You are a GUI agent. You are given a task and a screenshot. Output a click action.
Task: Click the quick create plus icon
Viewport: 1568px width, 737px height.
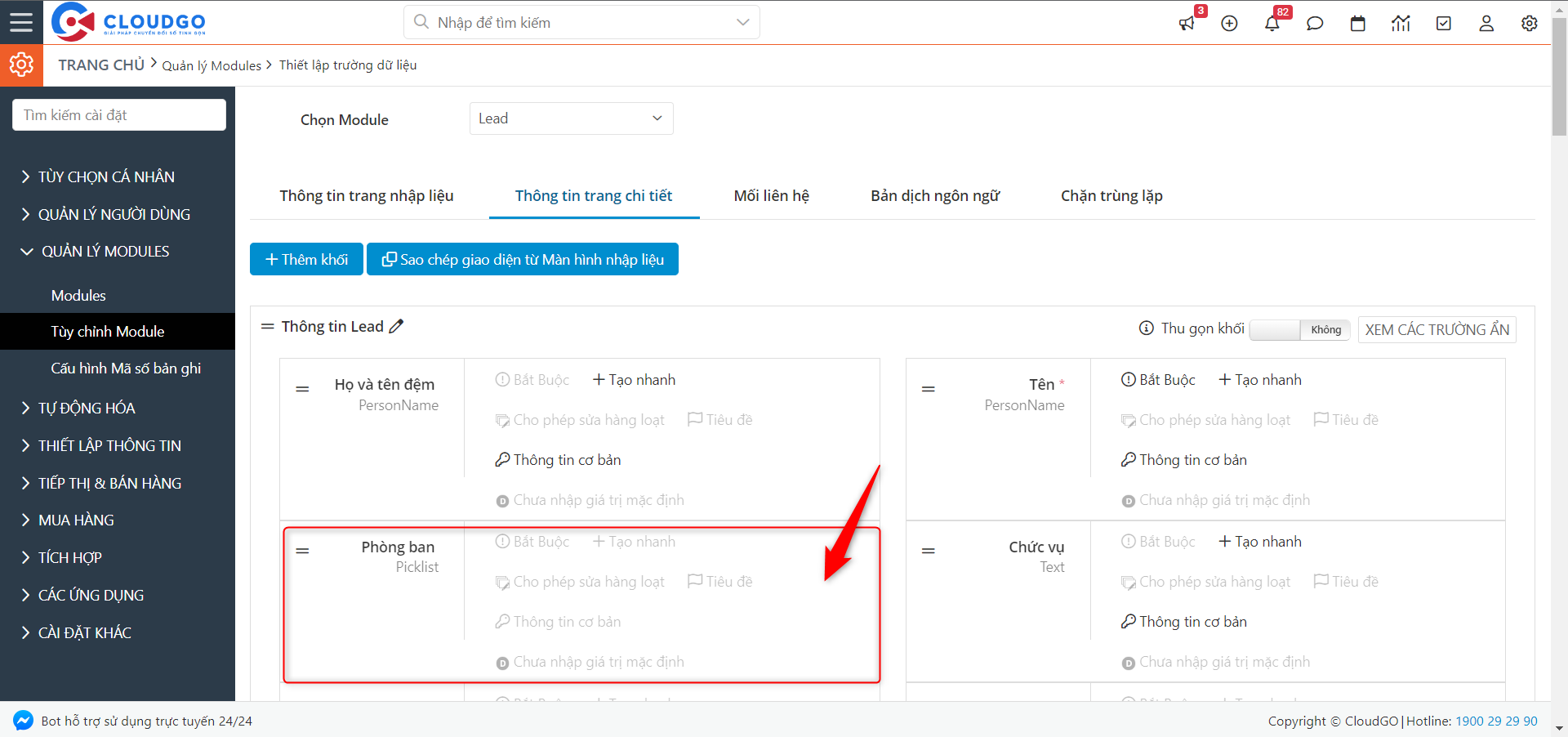tap(1229, 24)
